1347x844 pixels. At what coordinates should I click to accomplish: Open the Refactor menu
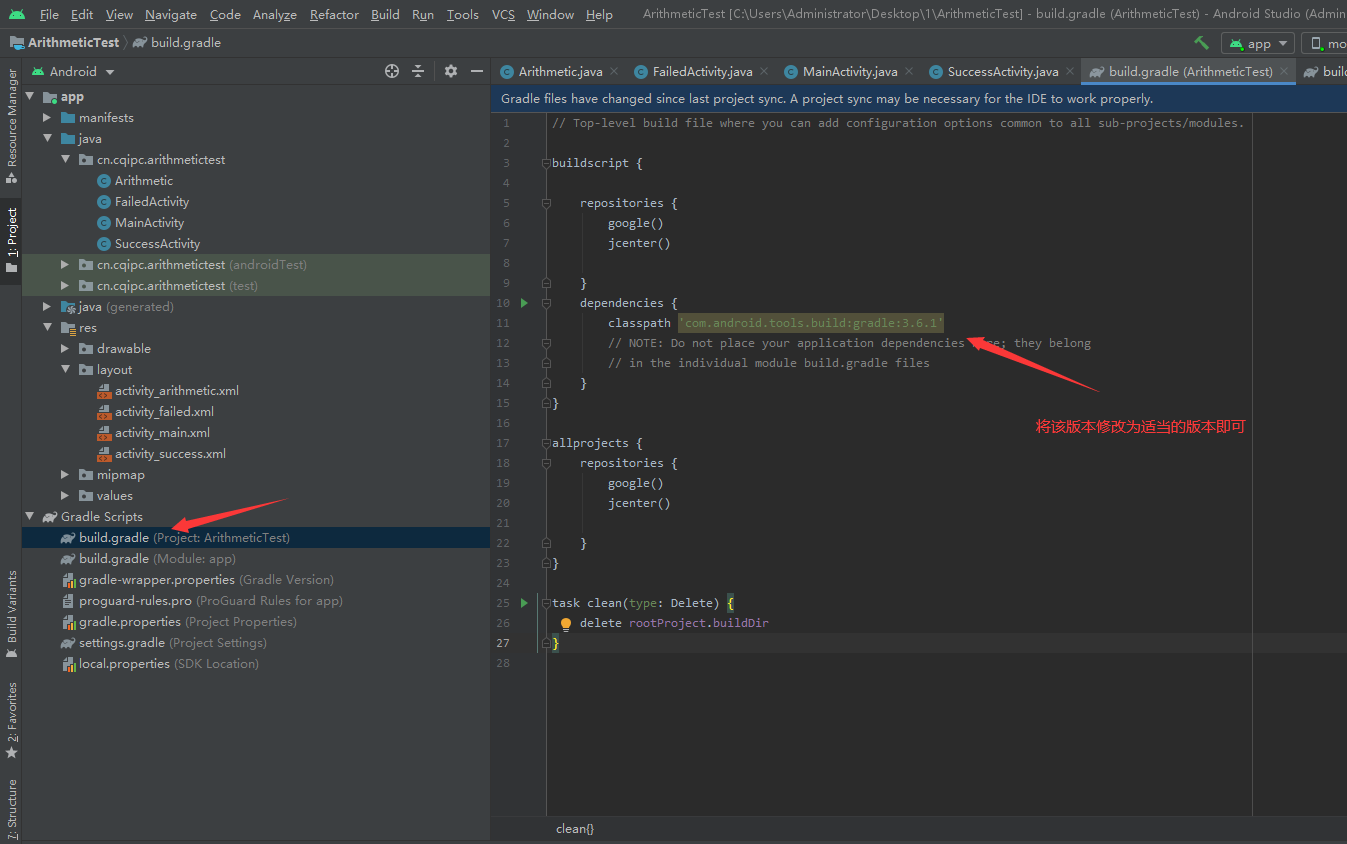[x=334, y=15]
